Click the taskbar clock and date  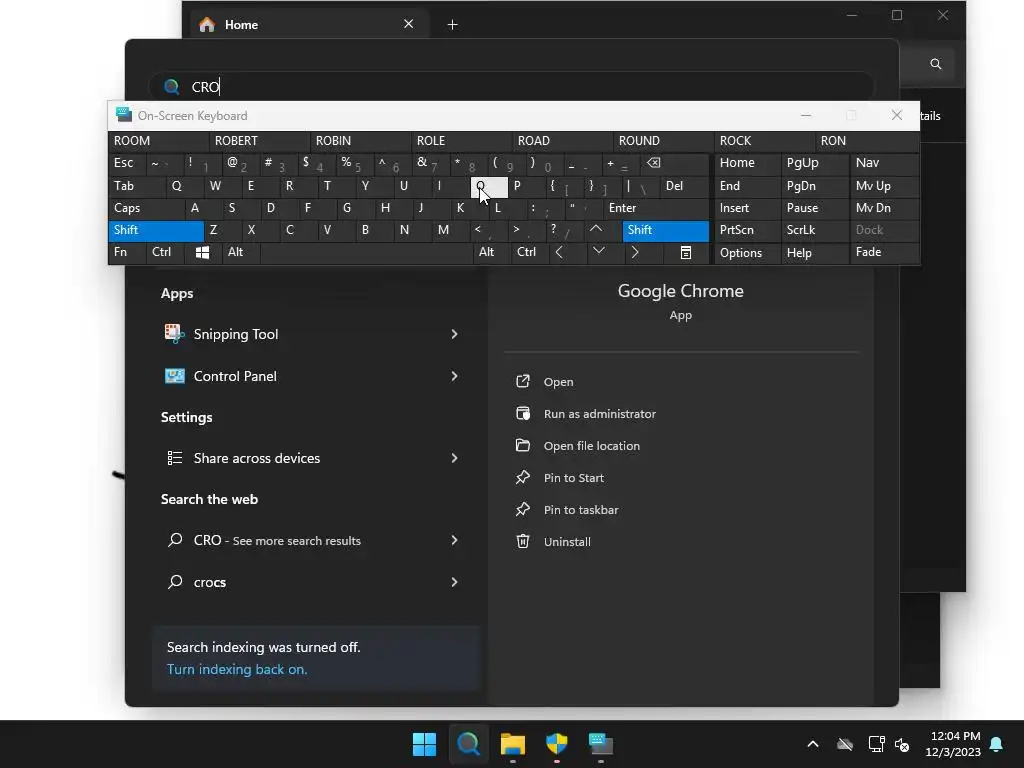tap(953, 744)
